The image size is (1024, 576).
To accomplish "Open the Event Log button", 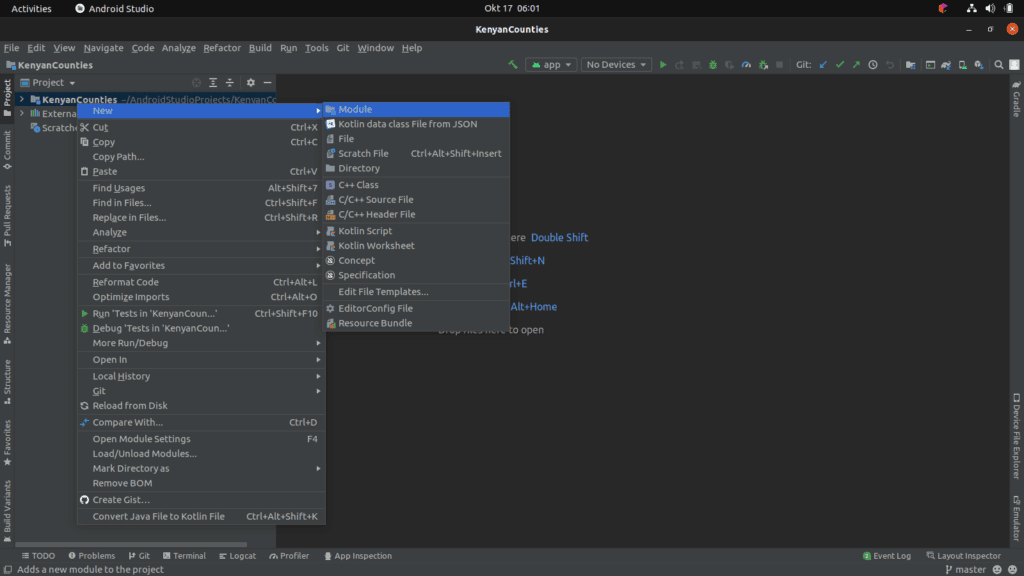I will pyautogui.click(x=886, y=556).
